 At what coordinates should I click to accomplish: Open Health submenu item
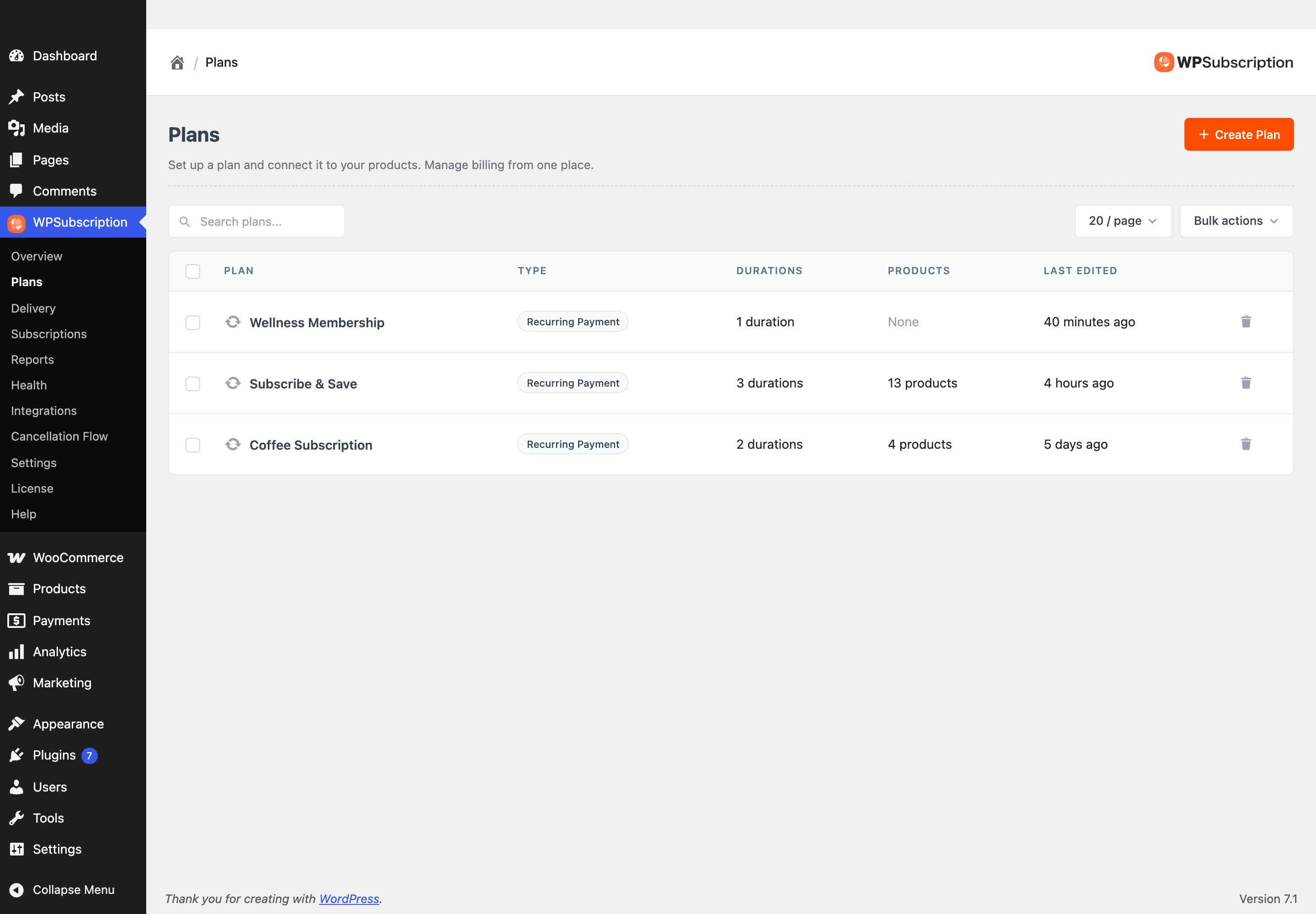pyautogui.click(x=29, y=385)
